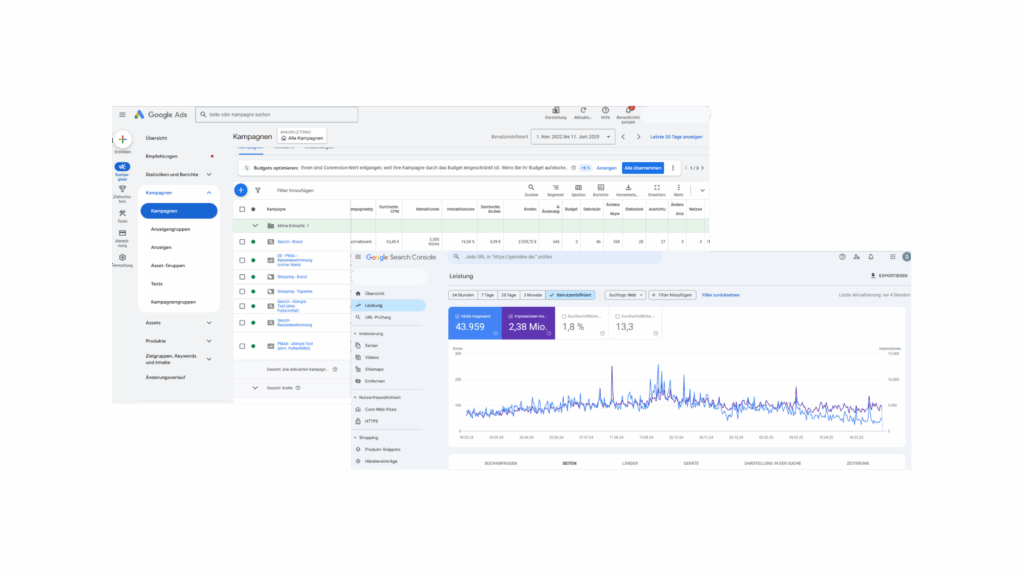The image size is (1024, 576).
Task: Check the box for Search - Brand campaign
Action: [242, 242]
